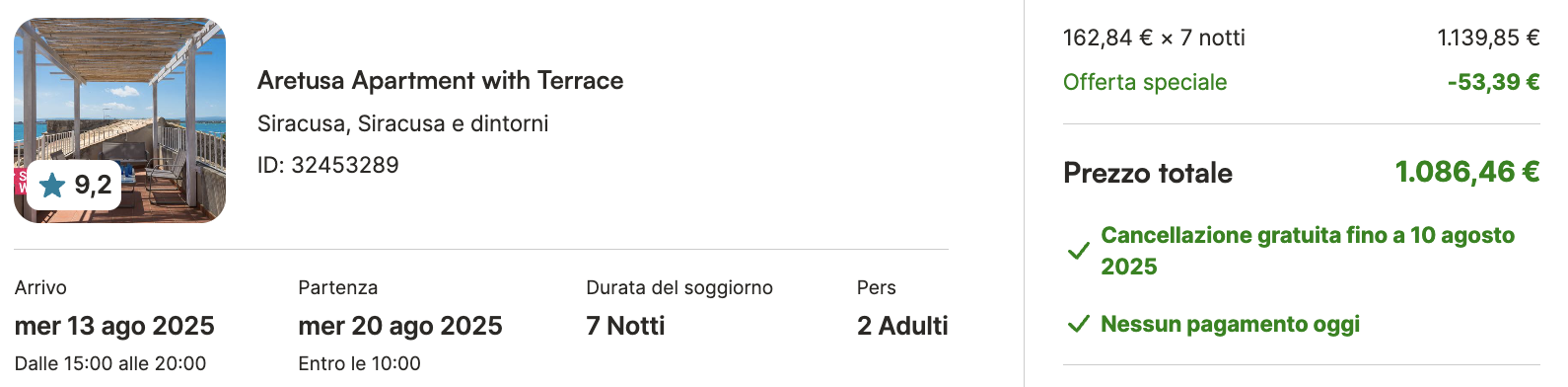
Task: Click the check-in time Dalle 15:00 alle 20:00
Action: tap(110, 363)
